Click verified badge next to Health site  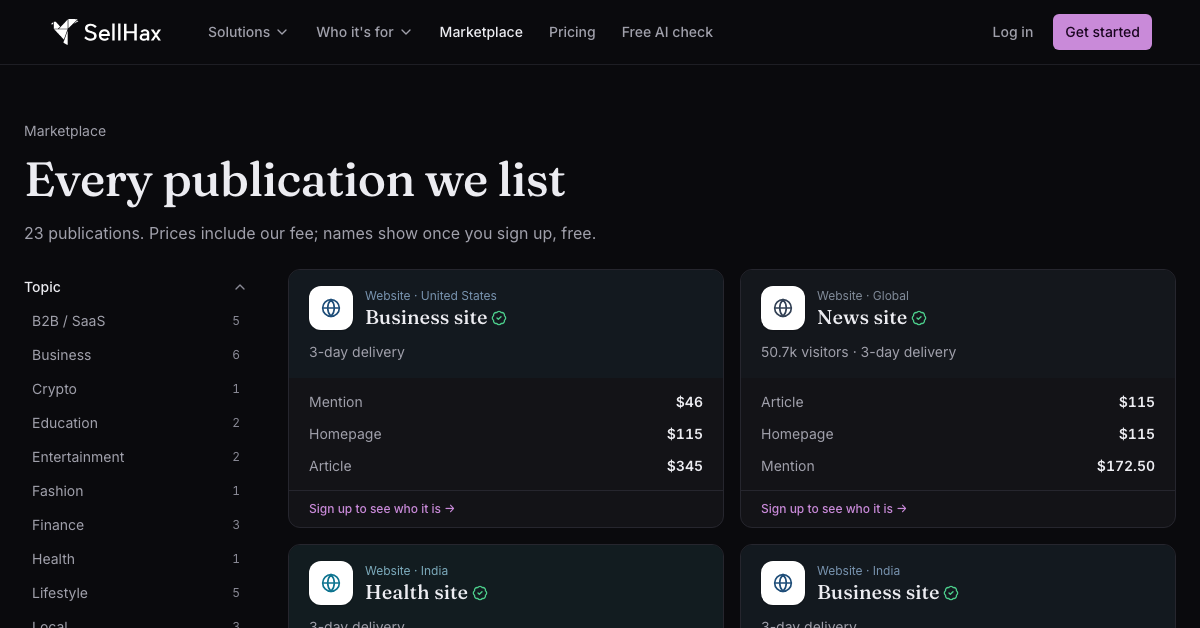point(480,593)
